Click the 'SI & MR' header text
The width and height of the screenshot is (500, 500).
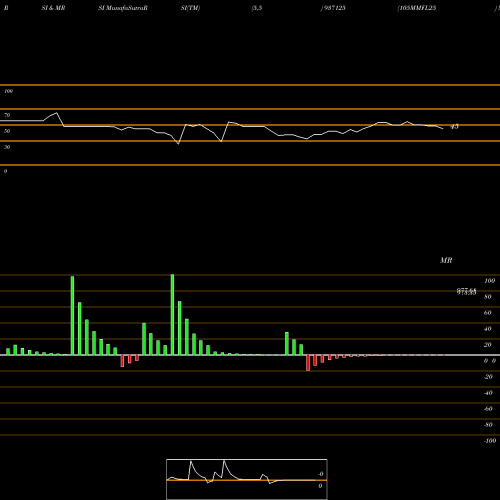pyautogui.click(x=53, y=8)
